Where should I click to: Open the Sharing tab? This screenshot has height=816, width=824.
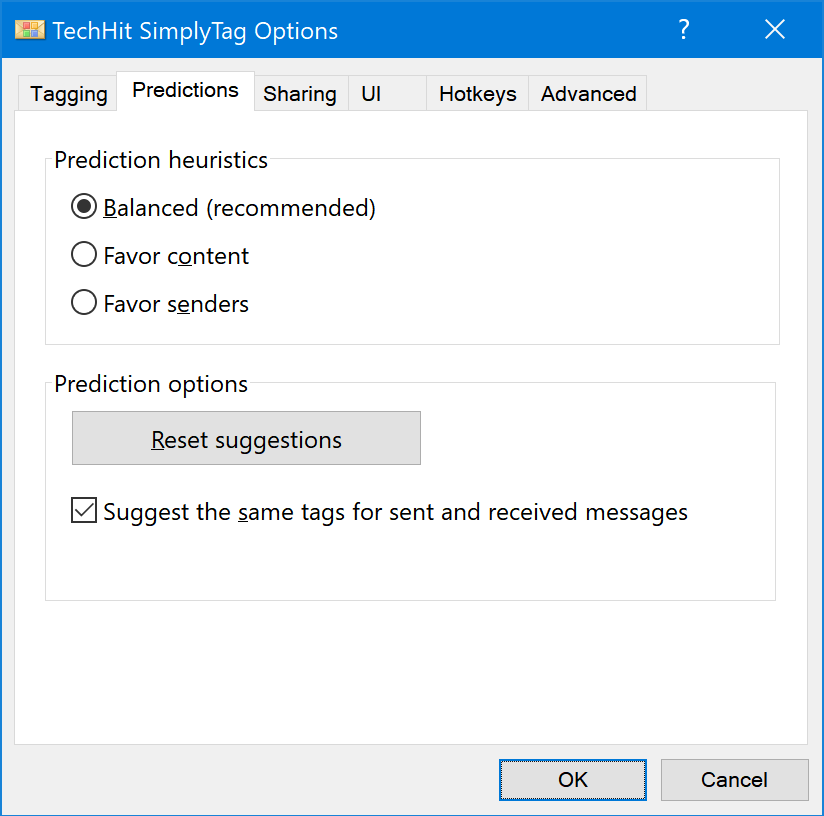pyautogui.click(x=301, y=94)
